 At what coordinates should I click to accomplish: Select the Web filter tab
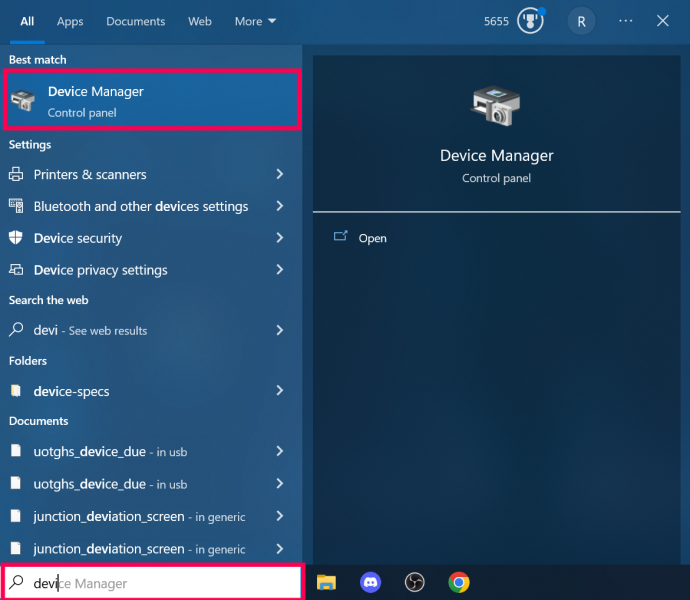pos(200,21)
